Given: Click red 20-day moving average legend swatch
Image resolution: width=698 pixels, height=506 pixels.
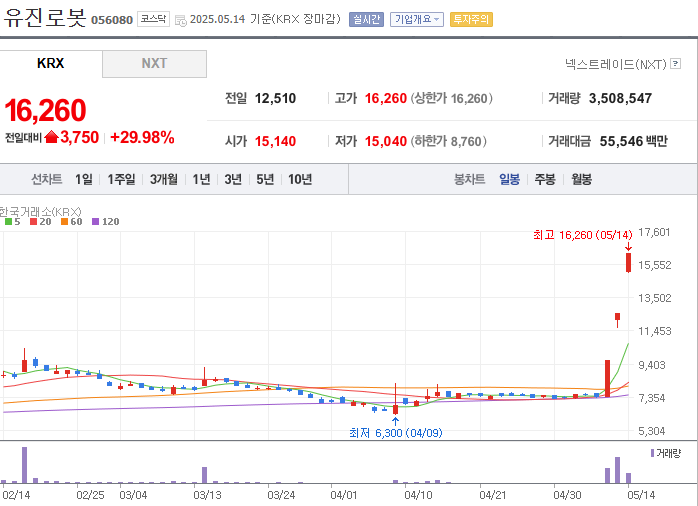Looking at the screenshot, I should (33, 222).
